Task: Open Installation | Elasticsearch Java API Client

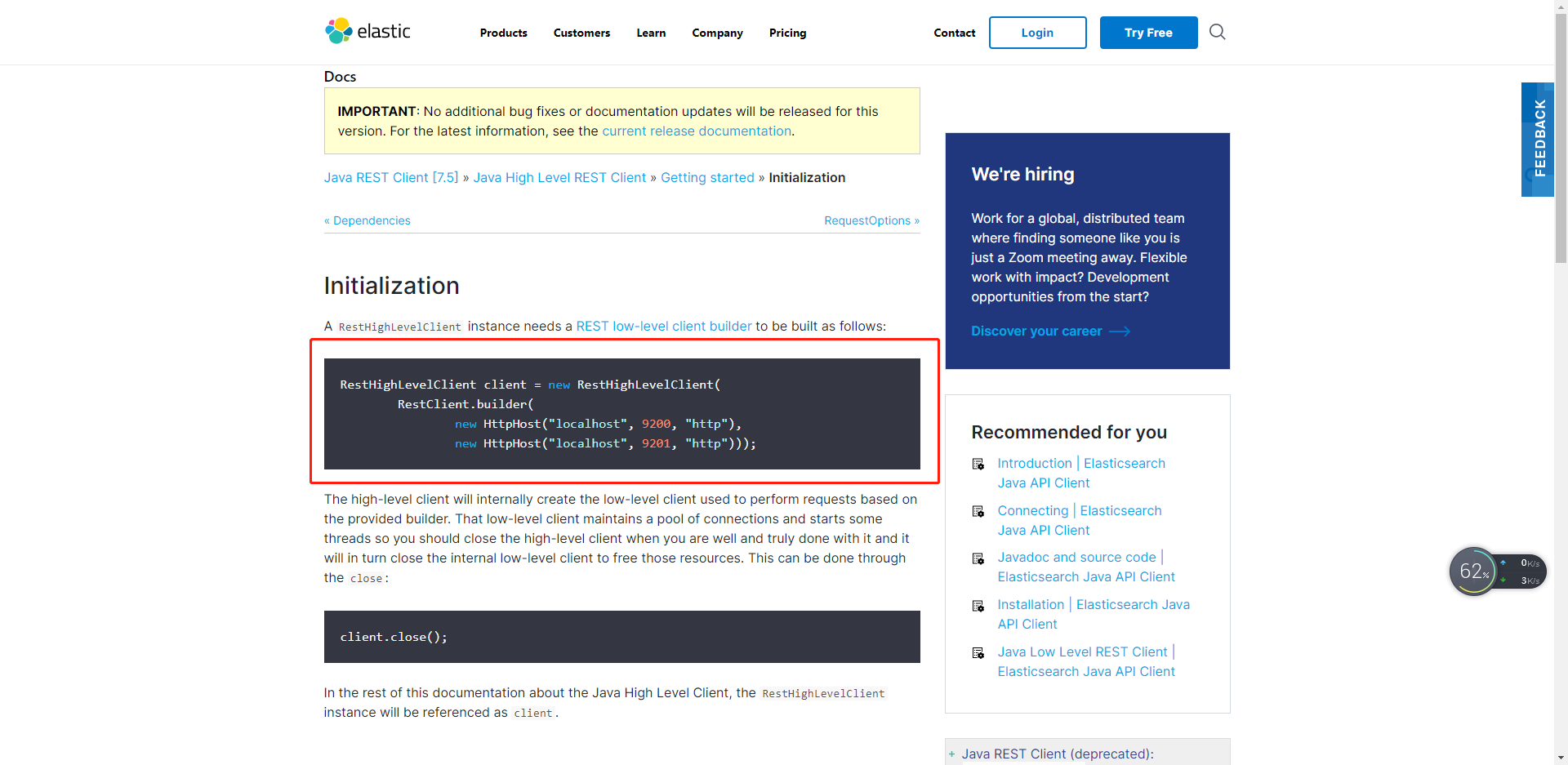Action: click(x=1094, y=614)
